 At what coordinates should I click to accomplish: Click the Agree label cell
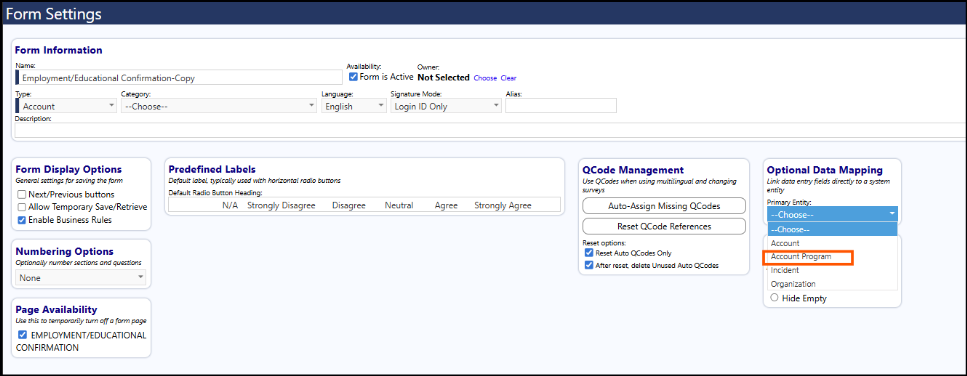pyautogui.click(x=446, y=205)
